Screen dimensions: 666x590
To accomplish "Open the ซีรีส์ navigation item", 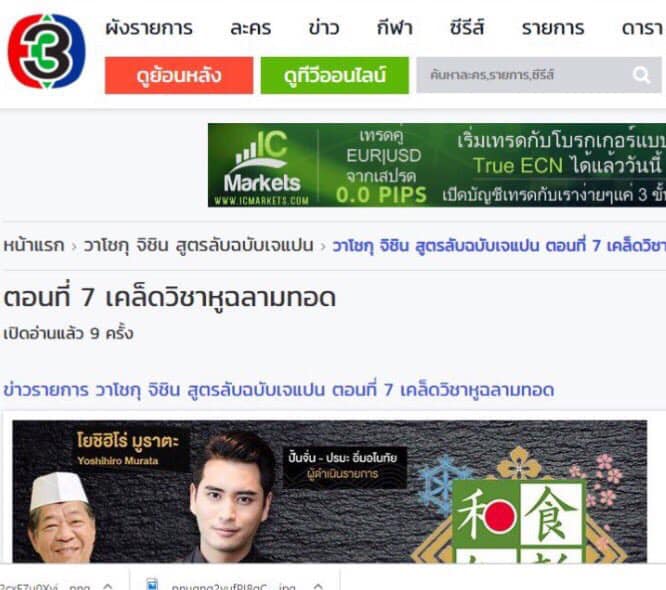I will pos(467,28).
